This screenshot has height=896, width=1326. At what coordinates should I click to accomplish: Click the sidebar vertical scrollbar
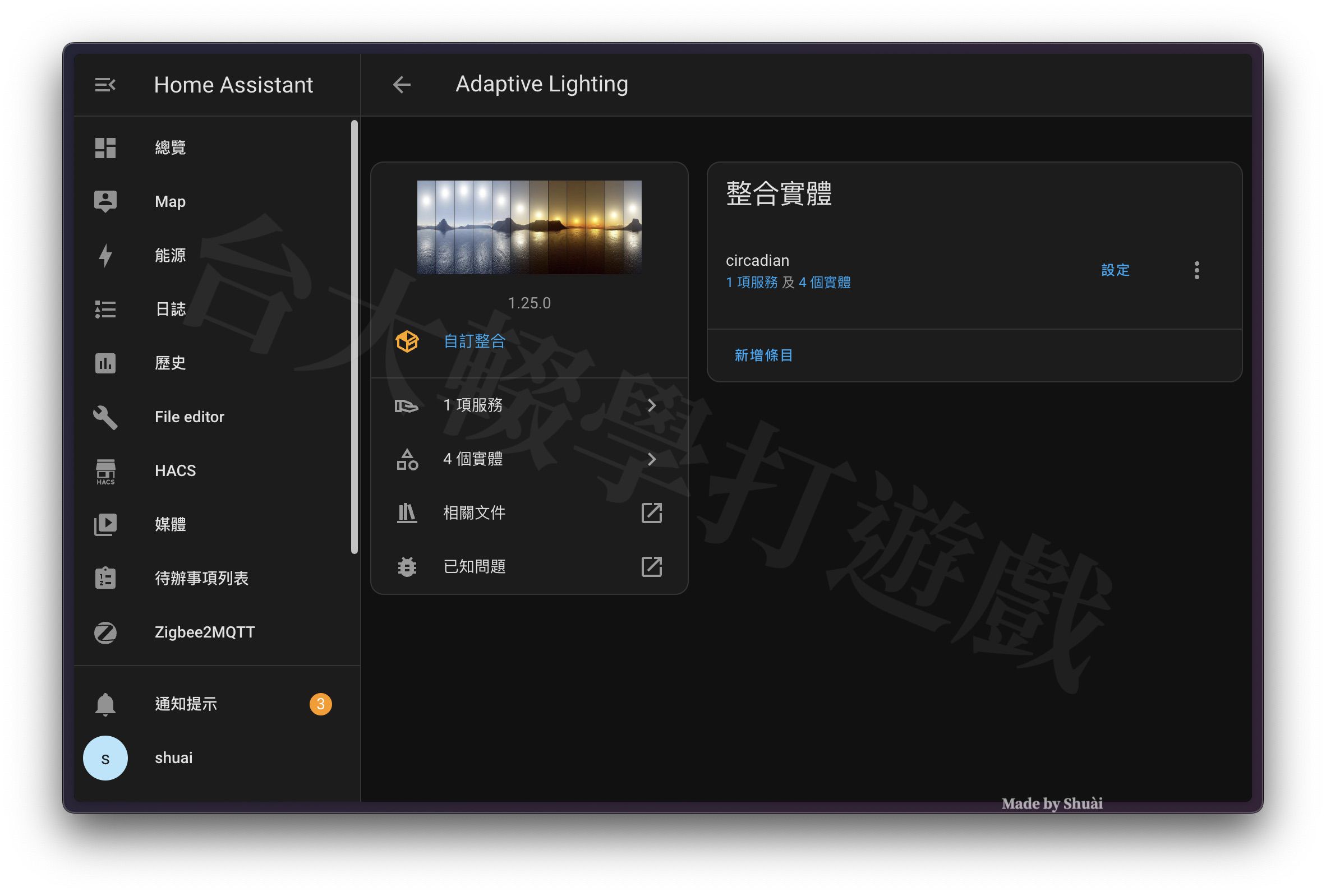354,336
